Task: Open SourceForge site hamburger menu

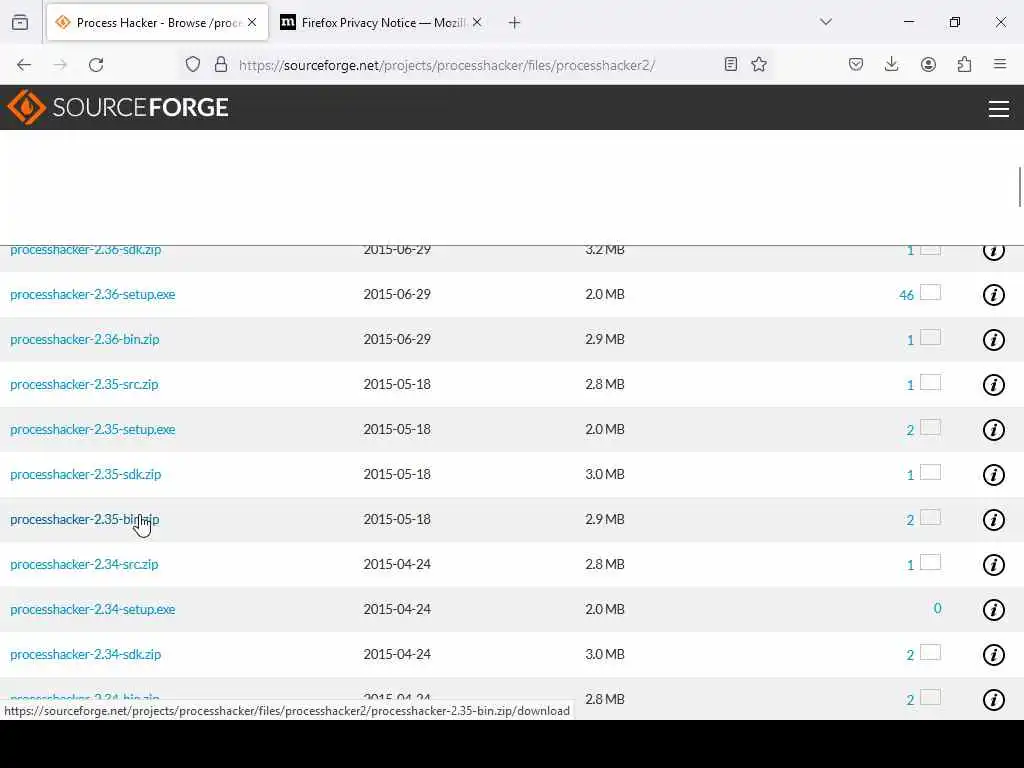Action: point(999,108)
